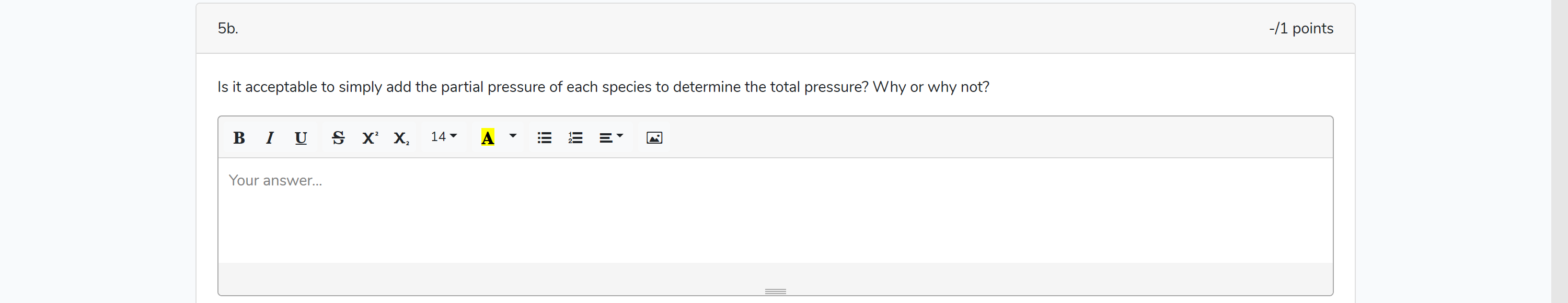Click the question text about partial pressure
Viewport: 1568px width, 303px height.
pos(603,86)
